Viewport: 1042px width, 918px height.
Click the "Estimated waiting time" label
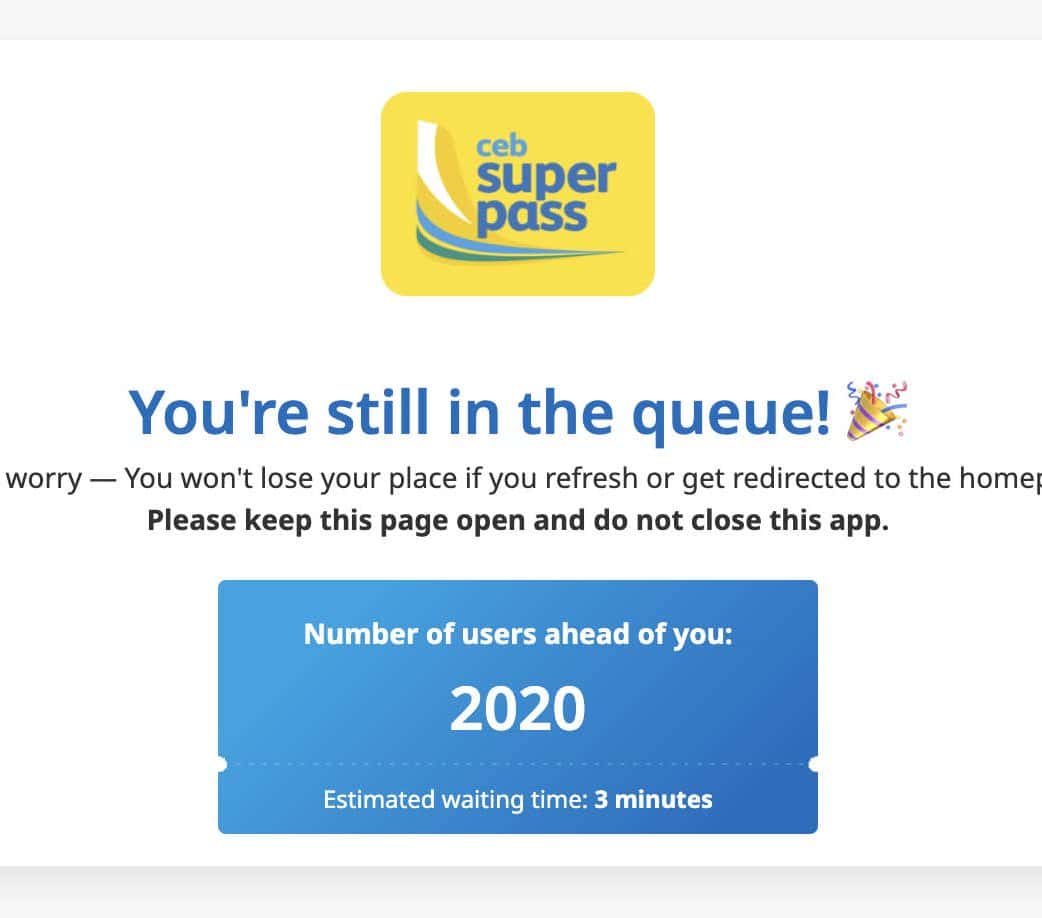(x=455, y=800)
